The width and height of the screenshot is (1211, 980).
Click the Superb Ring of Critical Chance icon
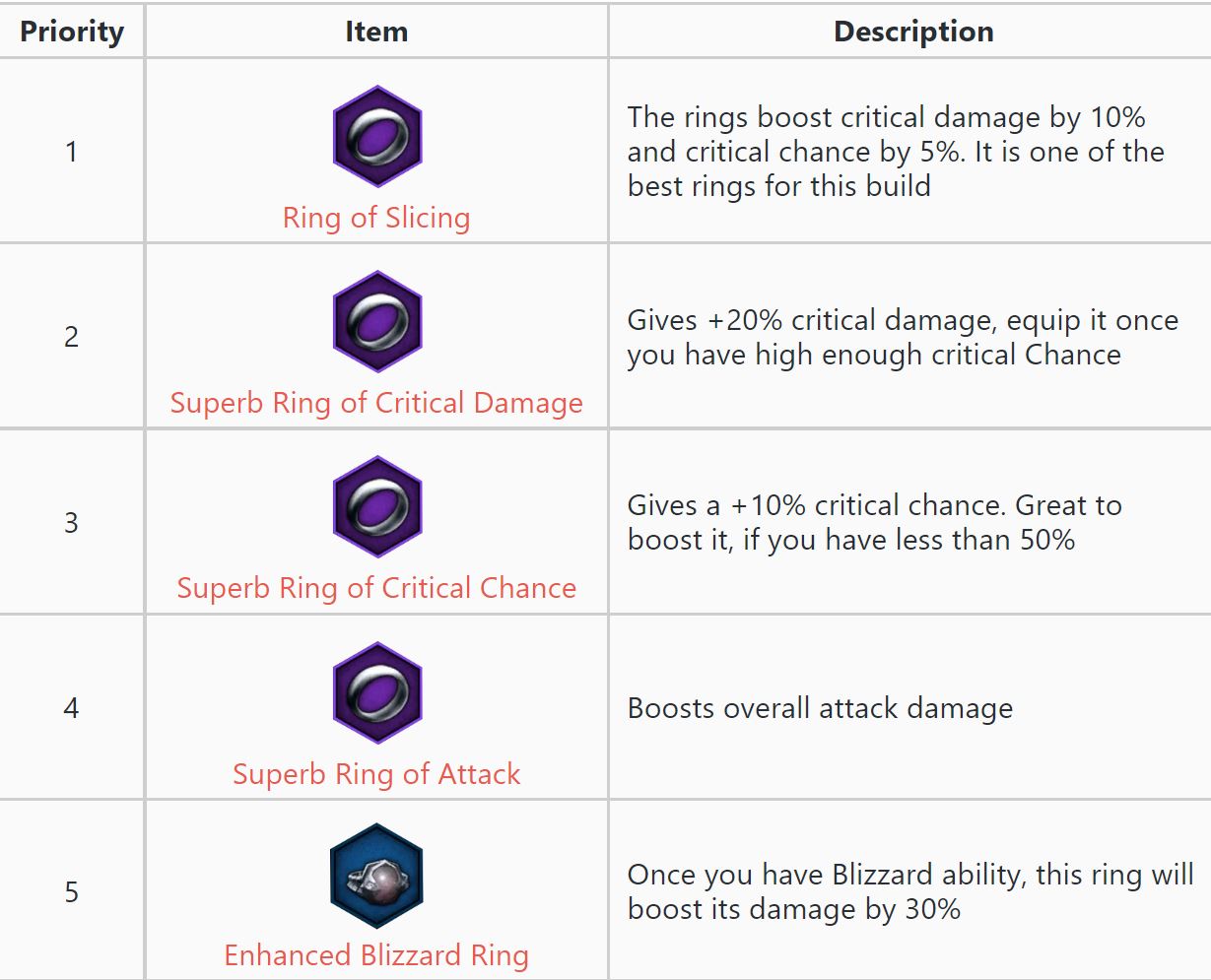click(x=377, y=507)
